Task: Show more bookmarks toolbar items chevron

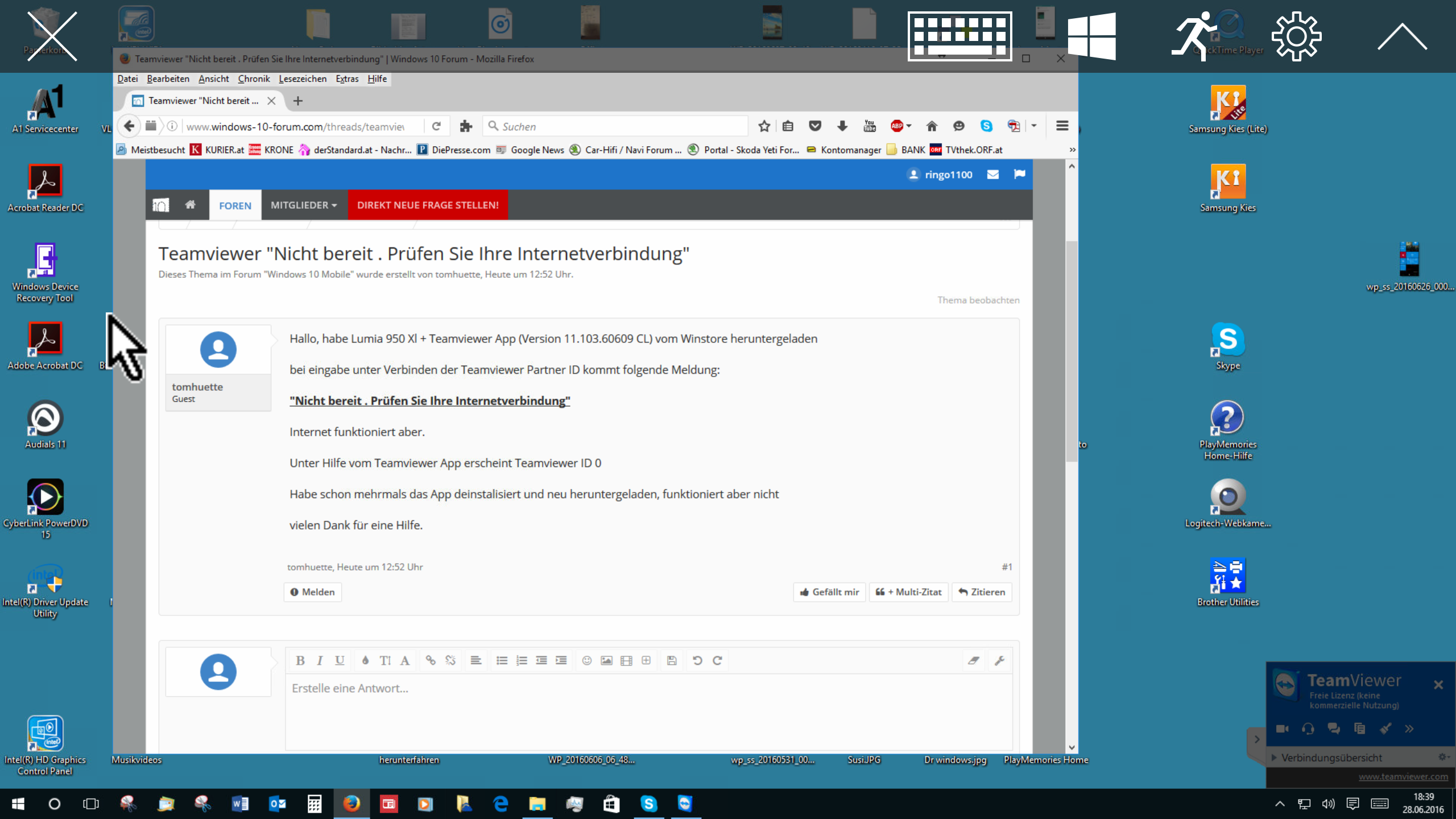Action: [x=1072, y=150]
